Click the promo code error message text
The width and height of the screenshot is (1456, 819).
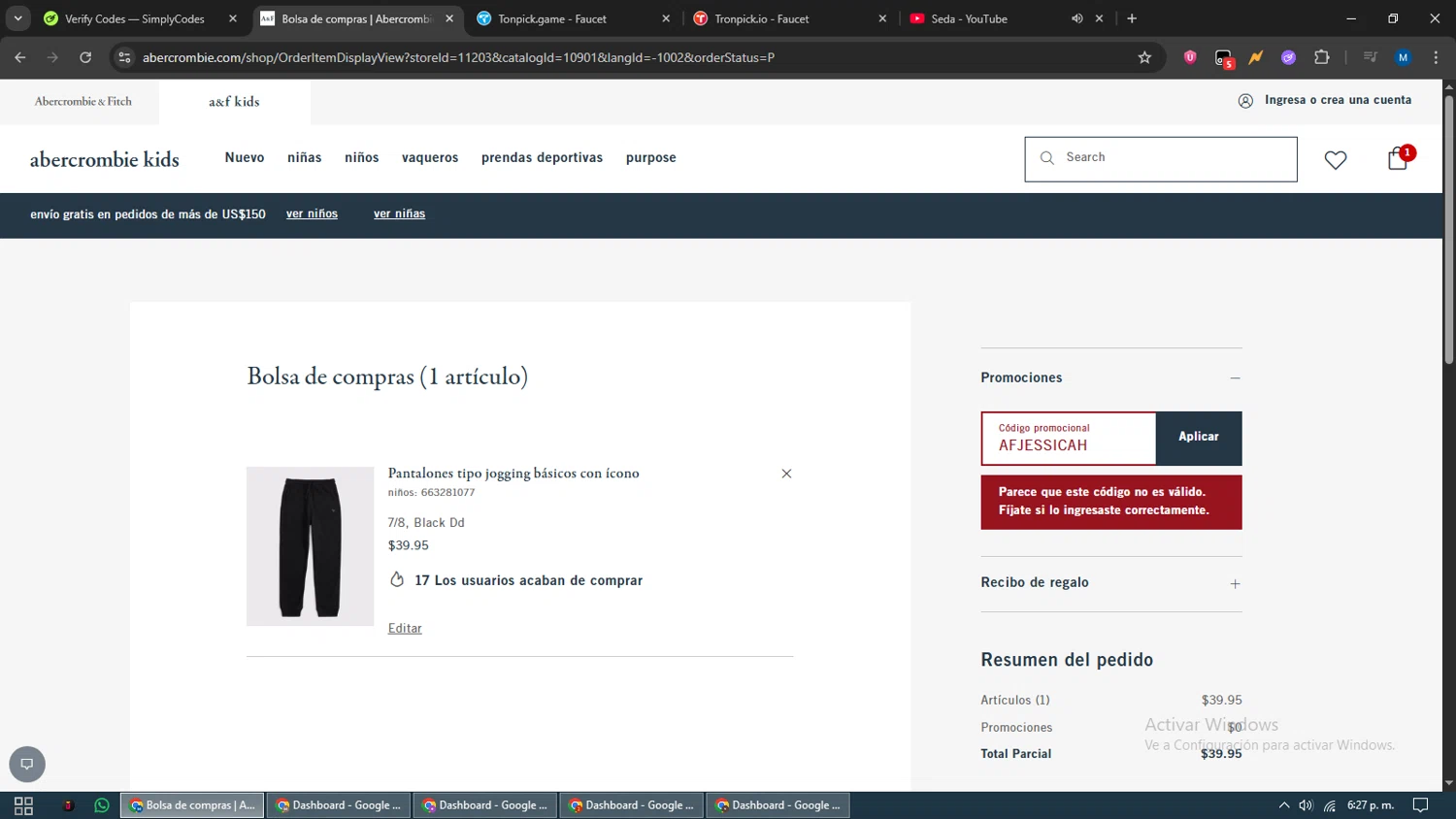1104,501
